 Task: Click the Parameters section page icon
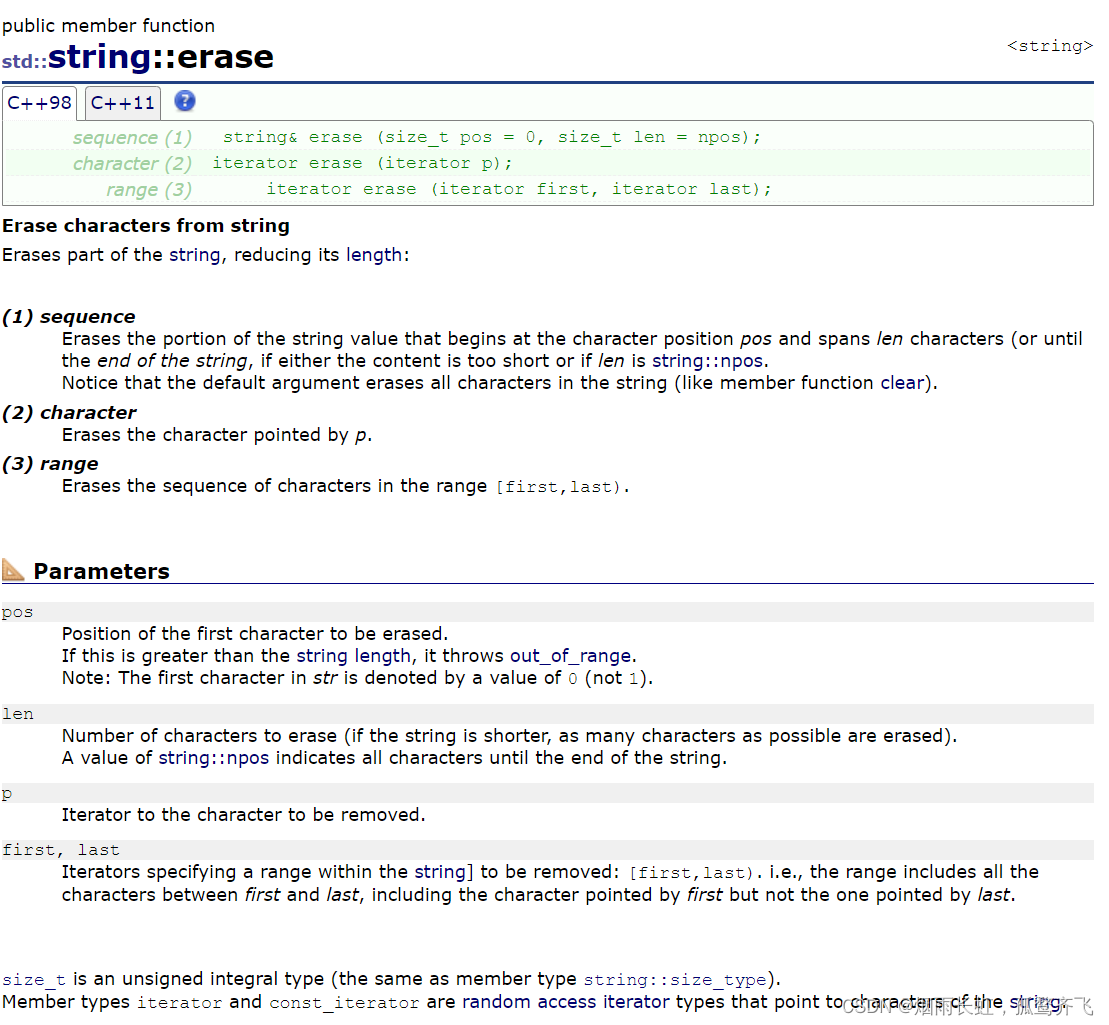[14, 571]
